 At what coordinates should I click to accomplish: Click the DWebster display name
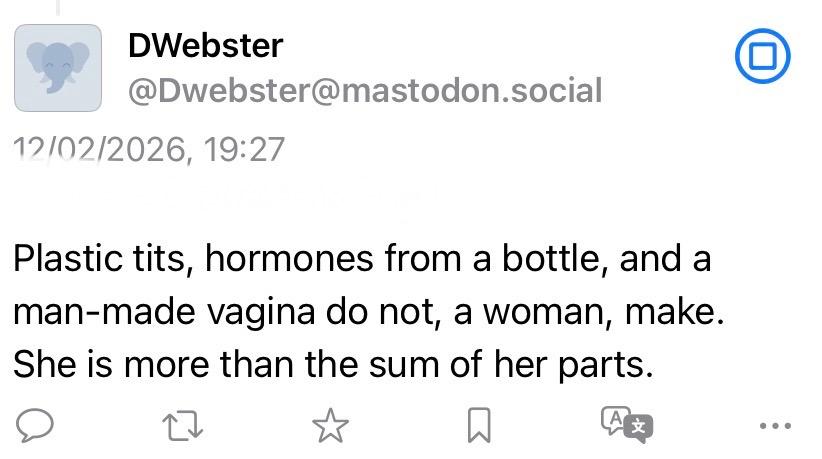point(205,45)
